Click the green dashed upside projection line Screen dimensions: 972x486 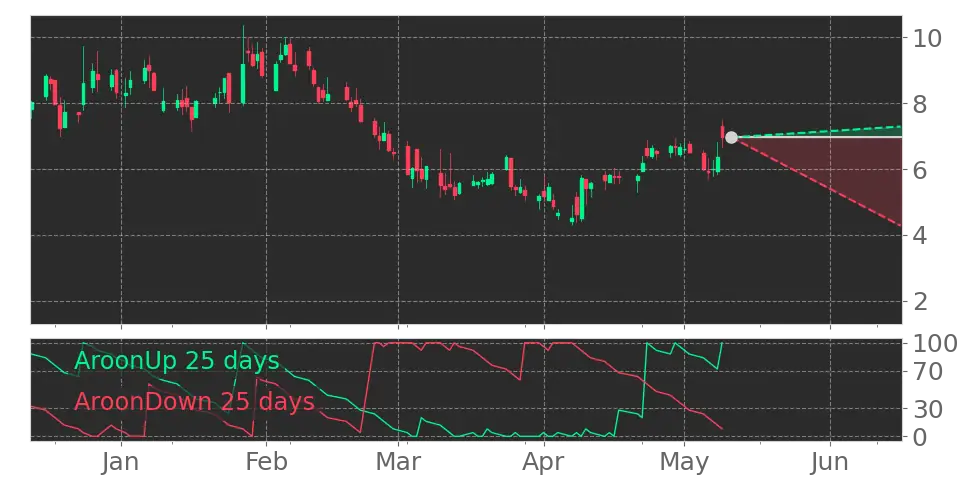818,131
